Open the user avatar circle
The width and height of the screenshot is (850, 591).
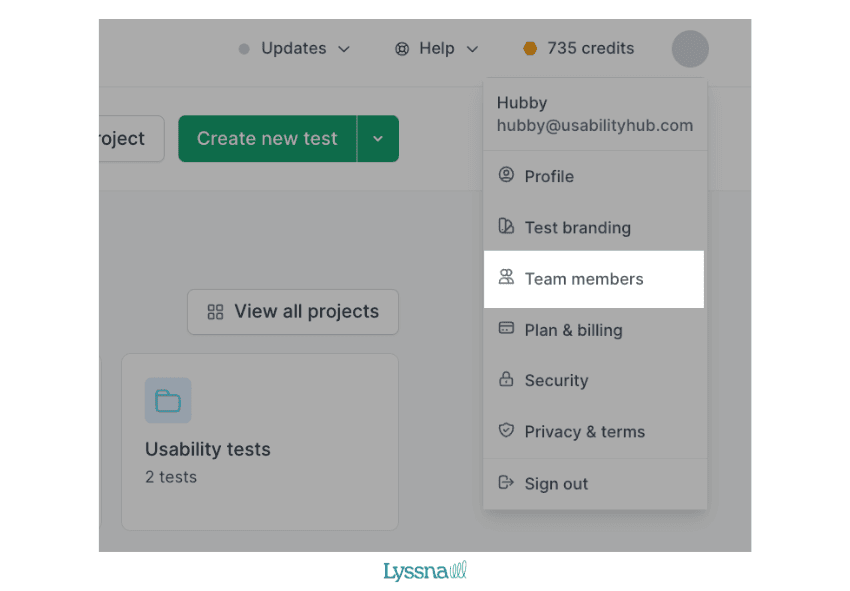(690, 48)
